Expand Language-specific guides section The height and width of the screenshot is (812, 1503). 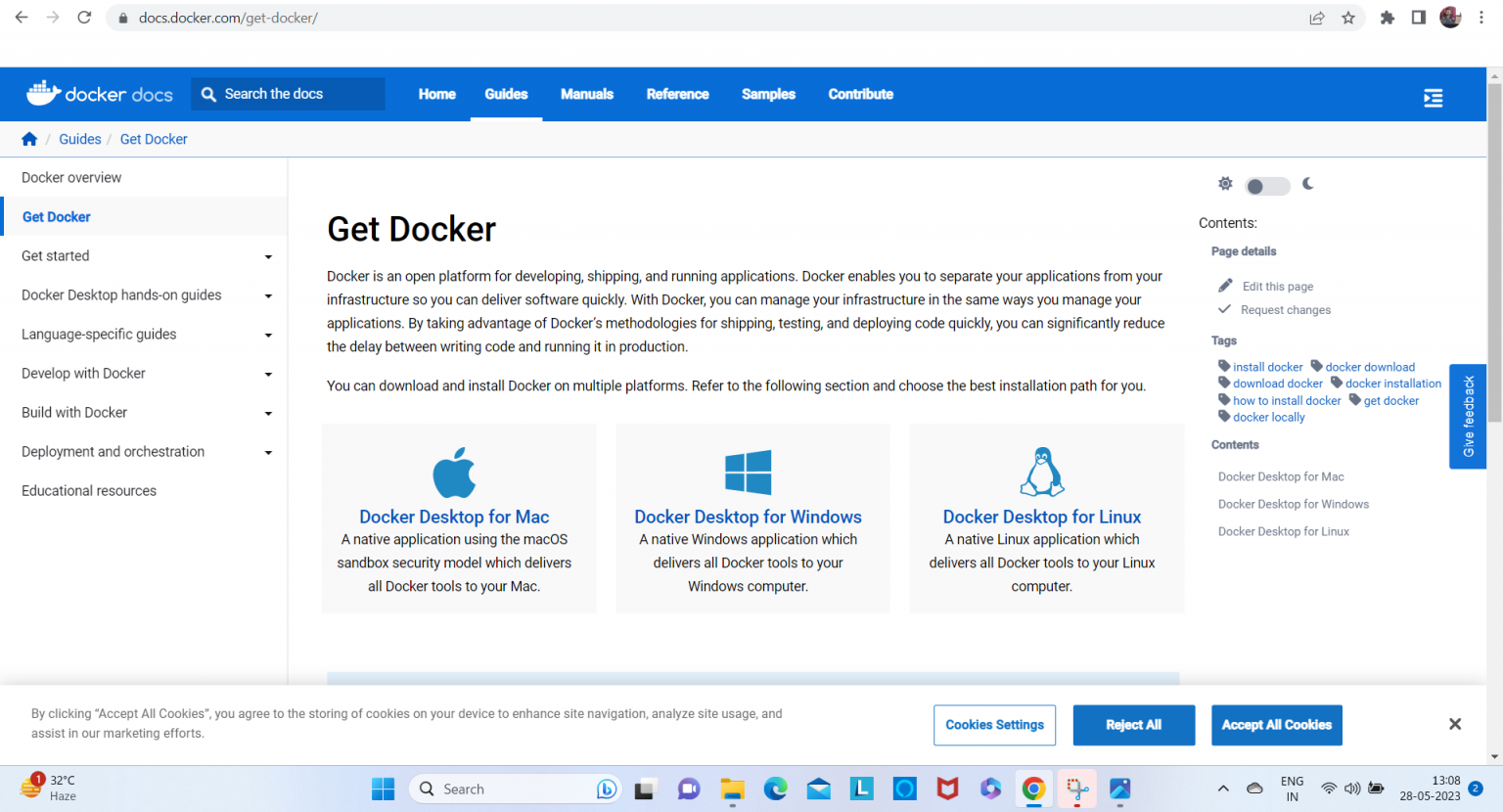268,336
